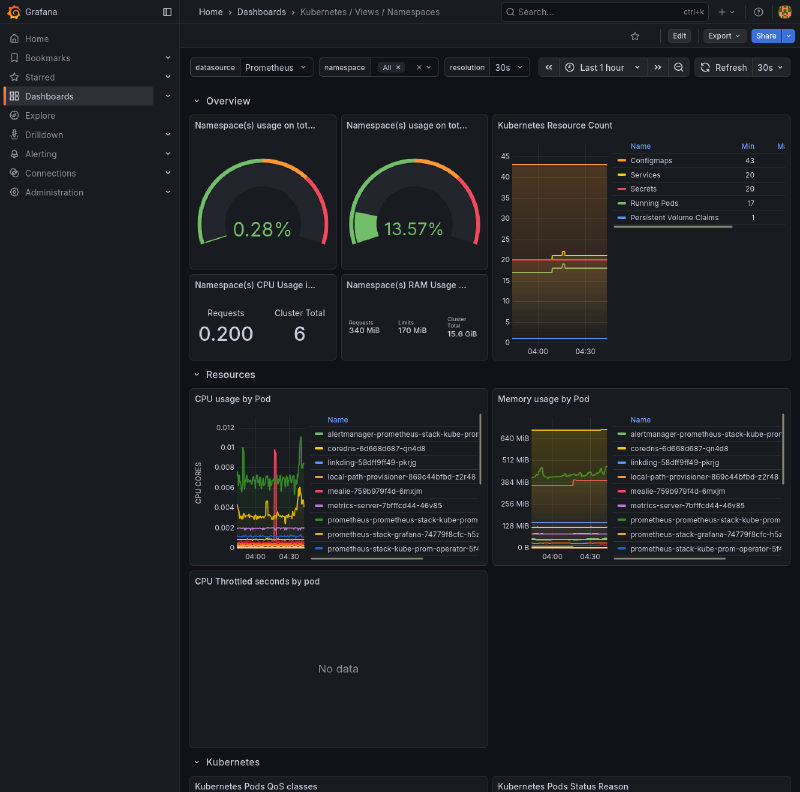Shift time range forward with double-right arrow
Viewport: 800px width, 792px height.
click(660, 67)
